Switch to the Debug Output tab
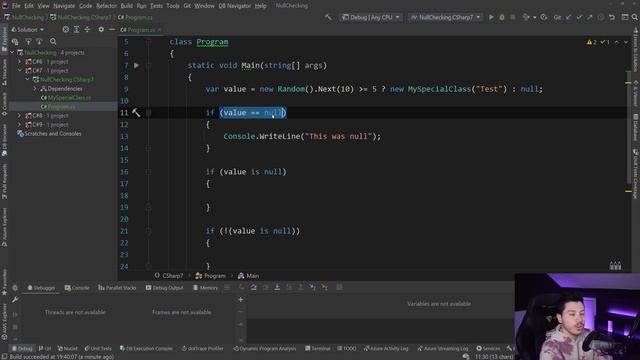 (164, 288)
